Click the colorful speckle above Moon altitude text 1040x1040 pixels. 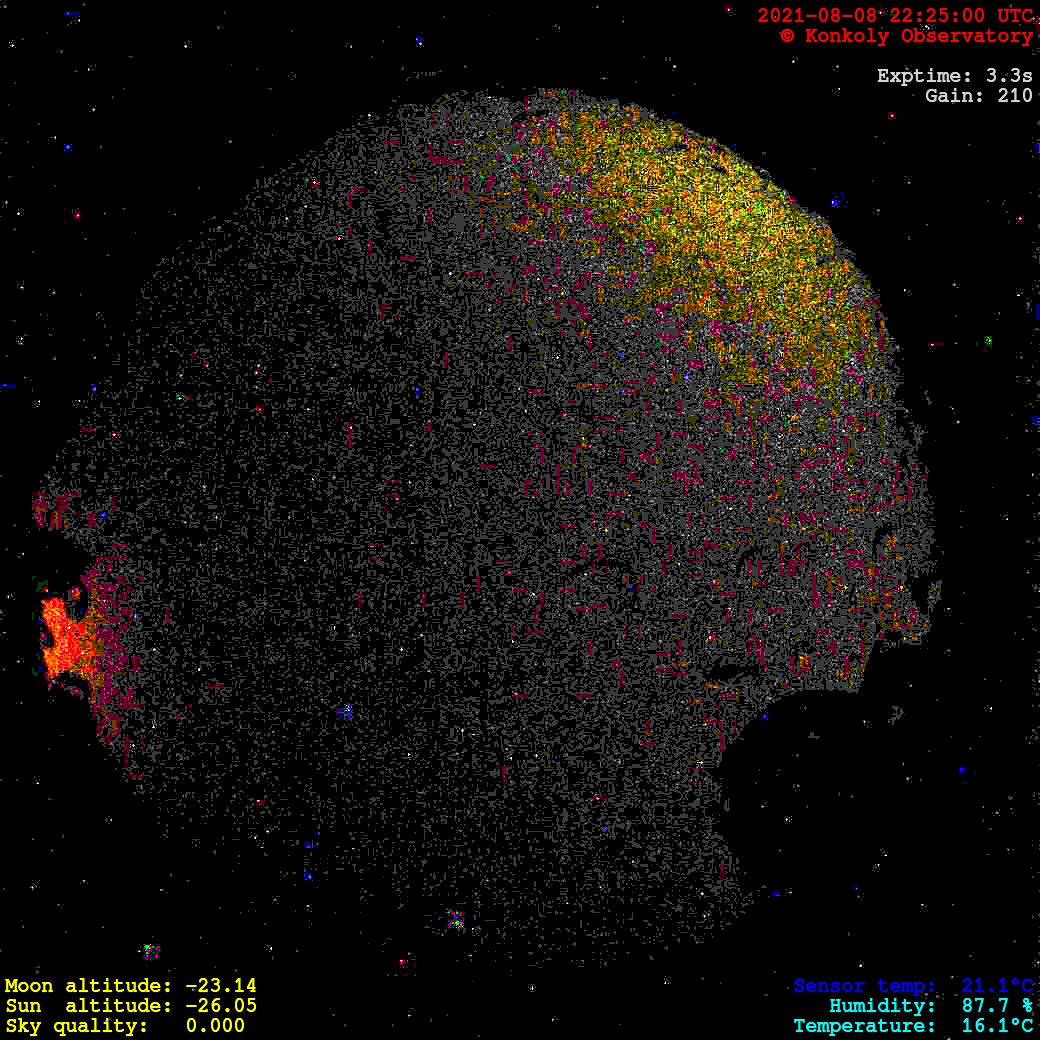tap(150, 949)
